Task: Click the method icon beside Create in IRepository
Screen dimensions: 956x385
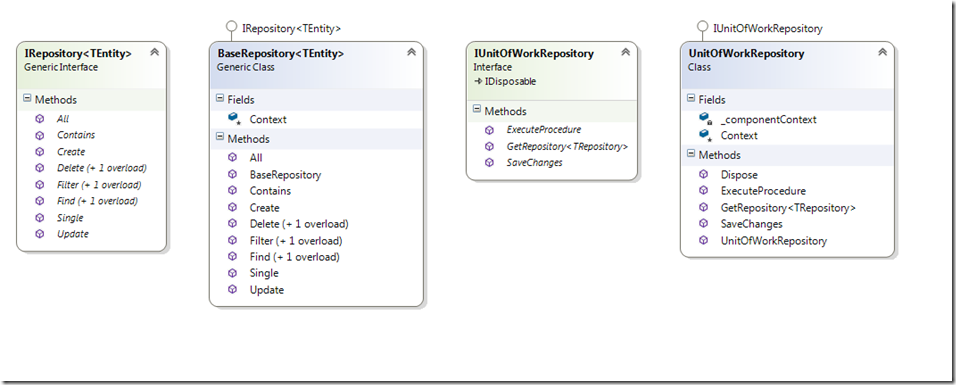Action: point(40,152)
